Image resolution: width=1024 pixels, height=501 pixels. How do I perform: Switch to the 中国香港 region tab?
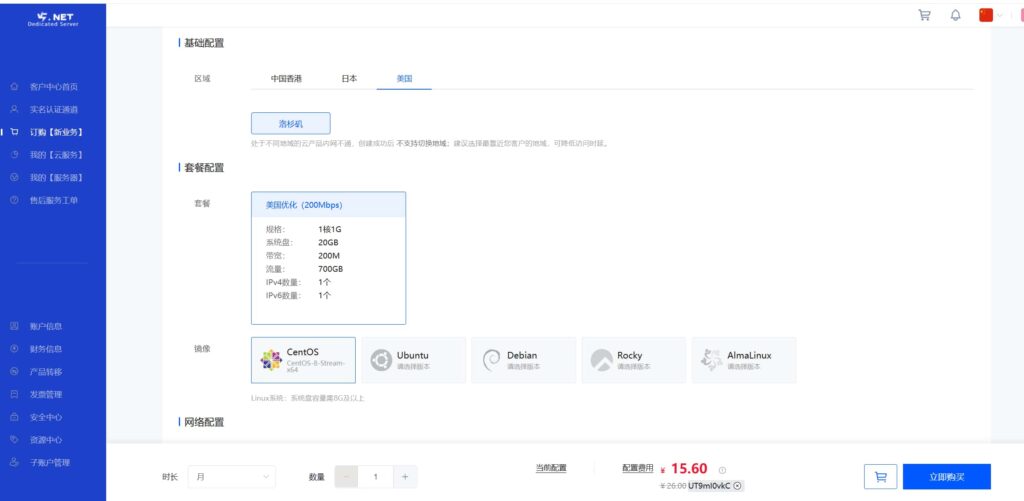click(x=286, y=78)
